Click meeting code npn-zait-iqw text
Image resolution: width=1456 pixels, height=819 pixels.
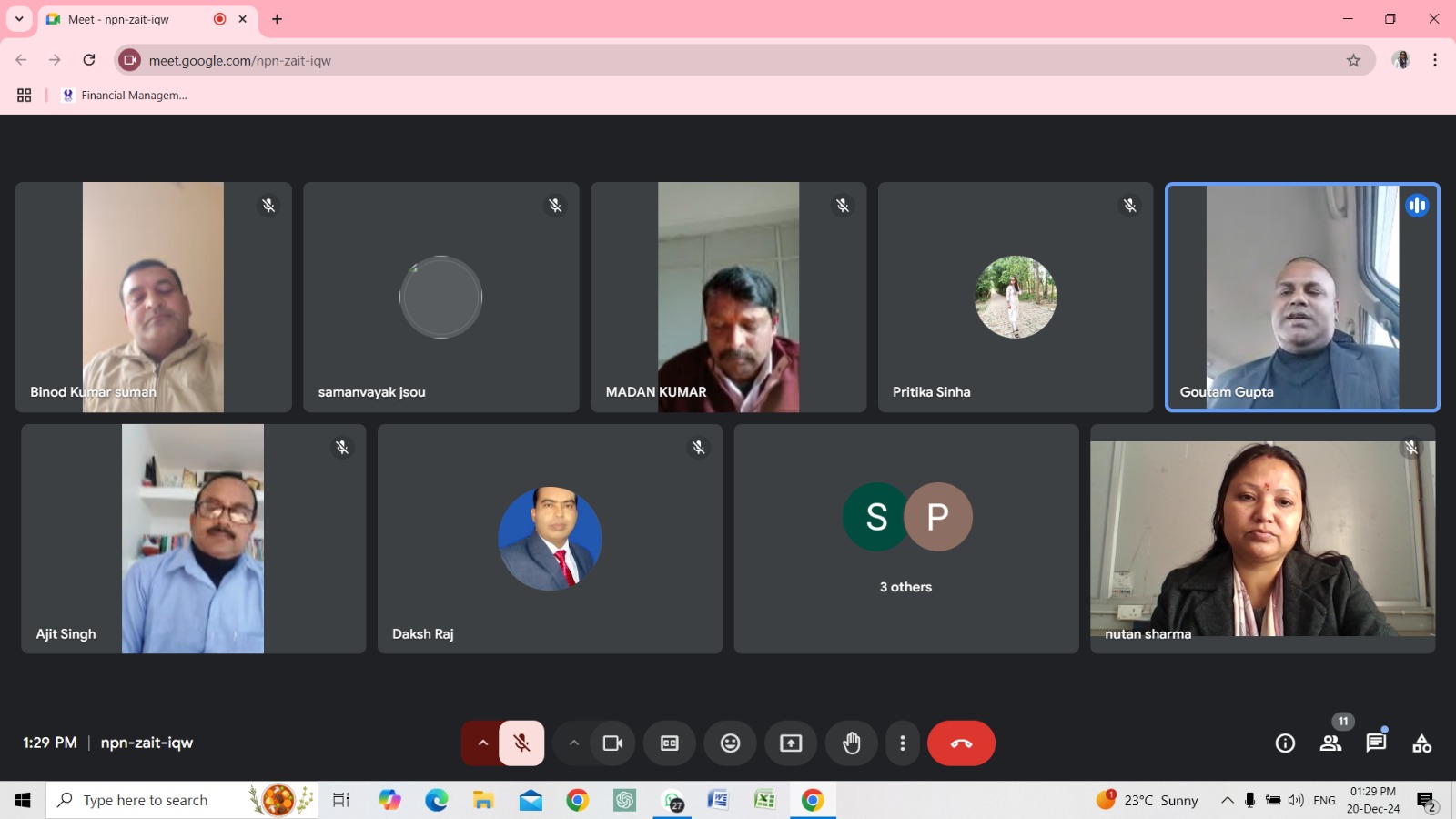click(147, 743)
